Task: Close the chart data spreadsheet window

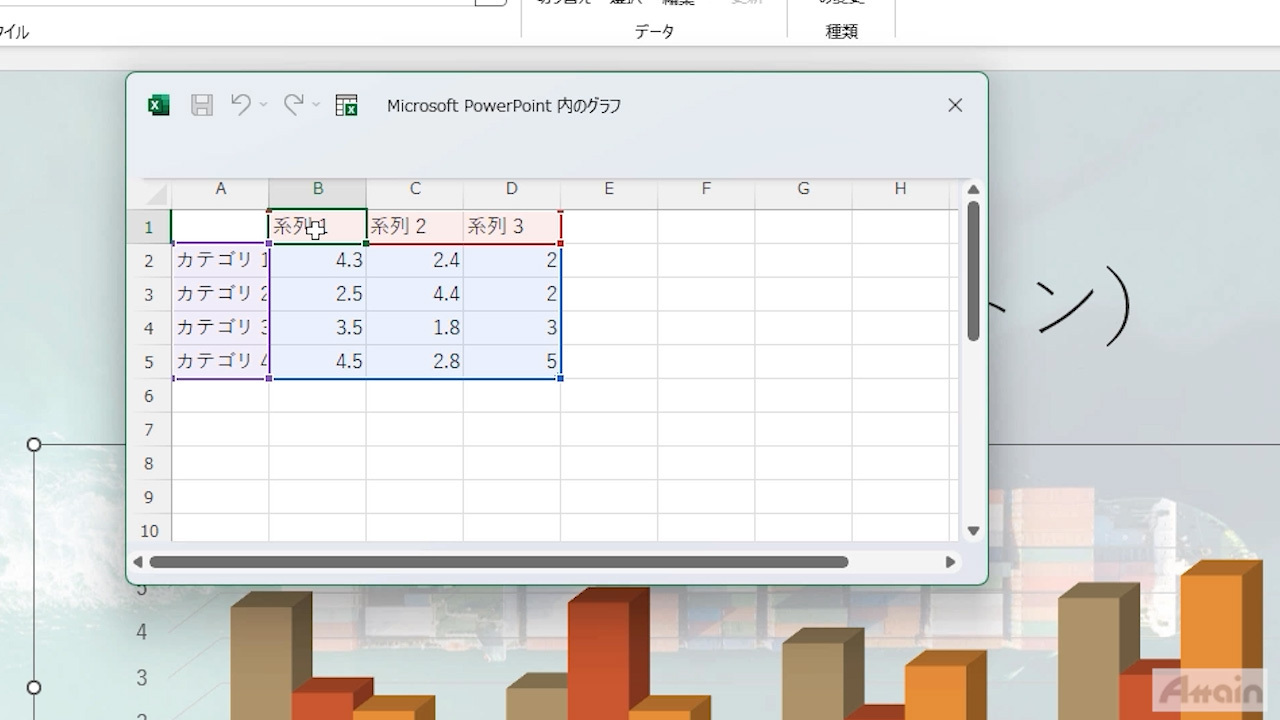Action: (955, 105)
